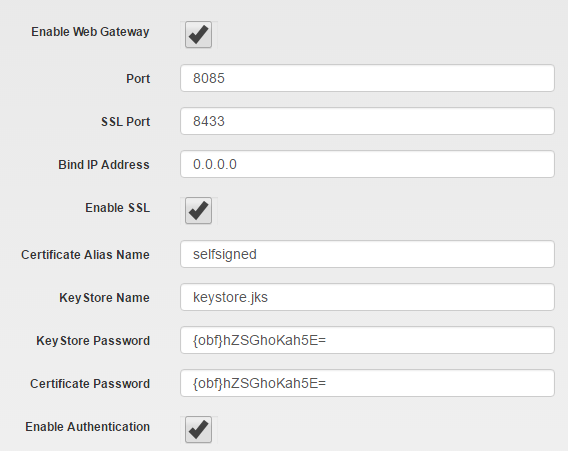The height and width of the screenshot is (451, 568).
Task: Focus the Key Store Name field keystore.jks
Action: [x=367, y=297]
